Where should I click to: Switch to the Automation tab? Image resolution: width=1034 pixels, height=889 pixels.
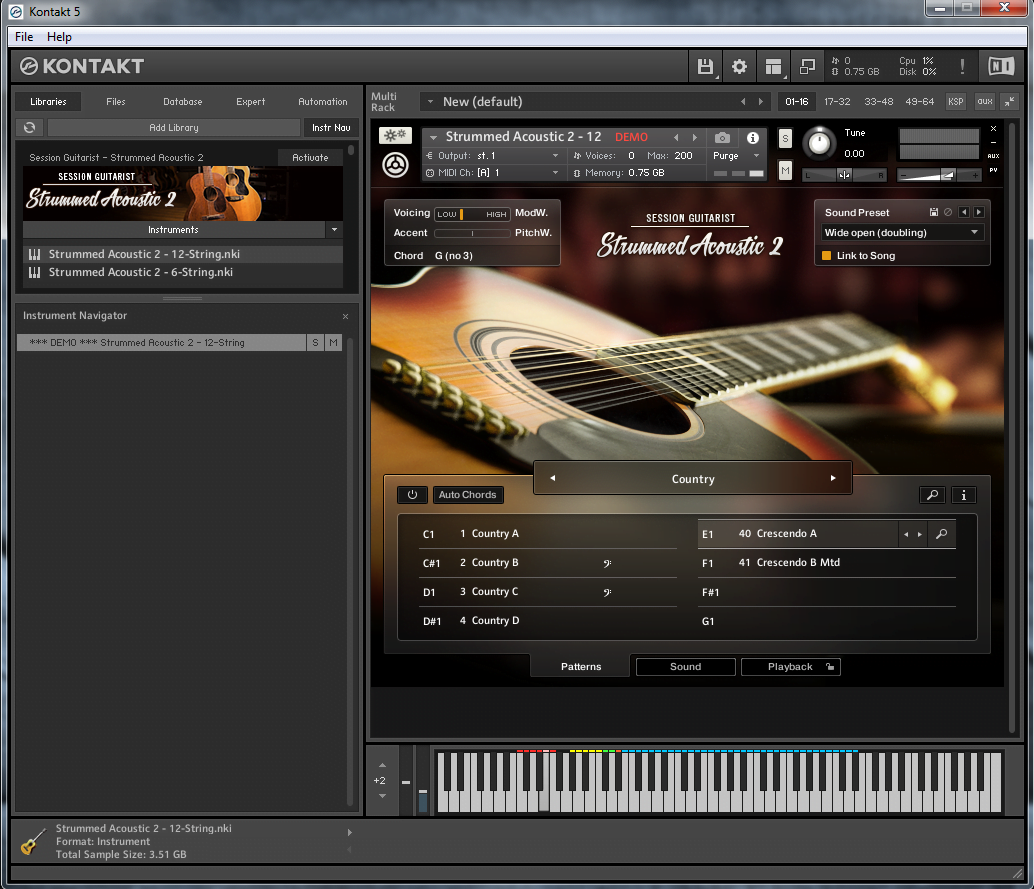(x=322, y=102)
